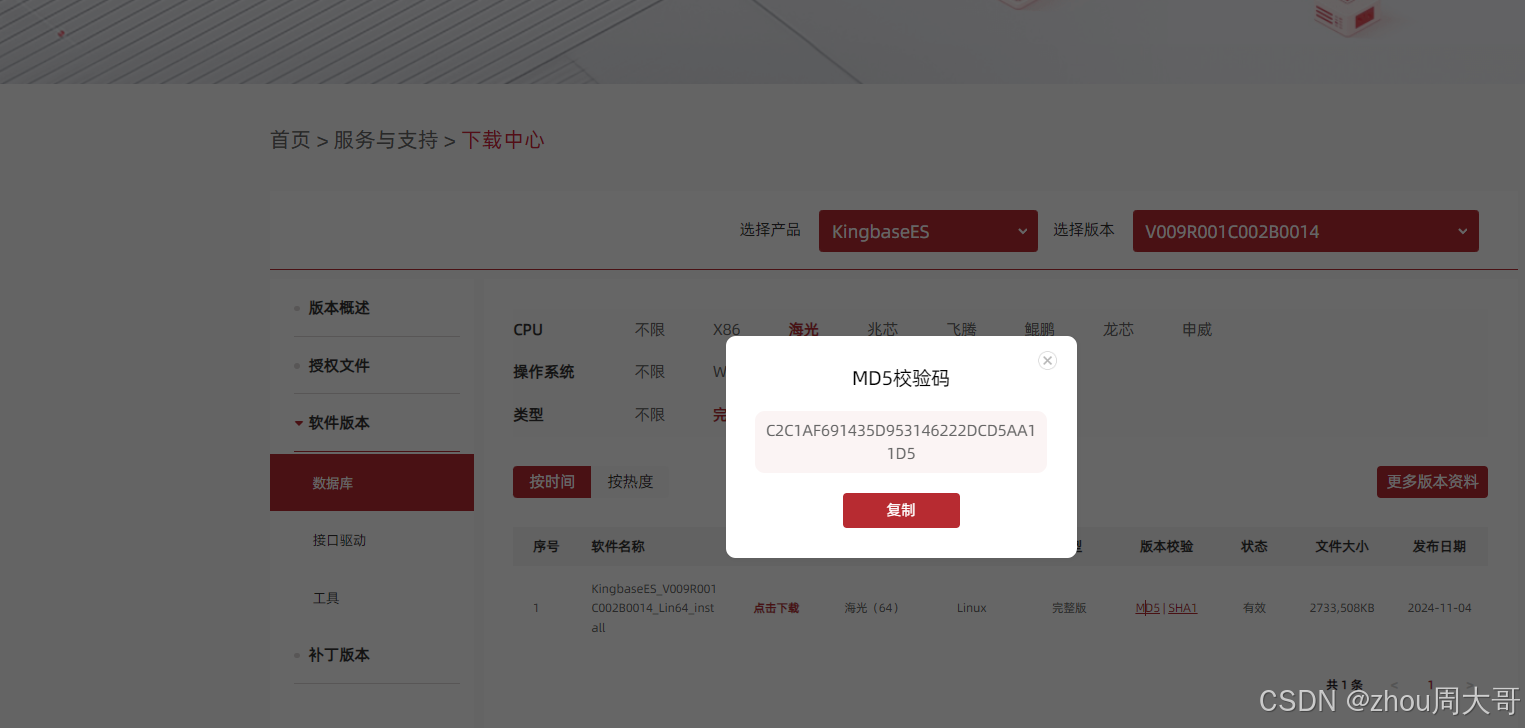Select CPU filter 海光
This screenshot has width=1525, height=728.
[x=804, y=330]
